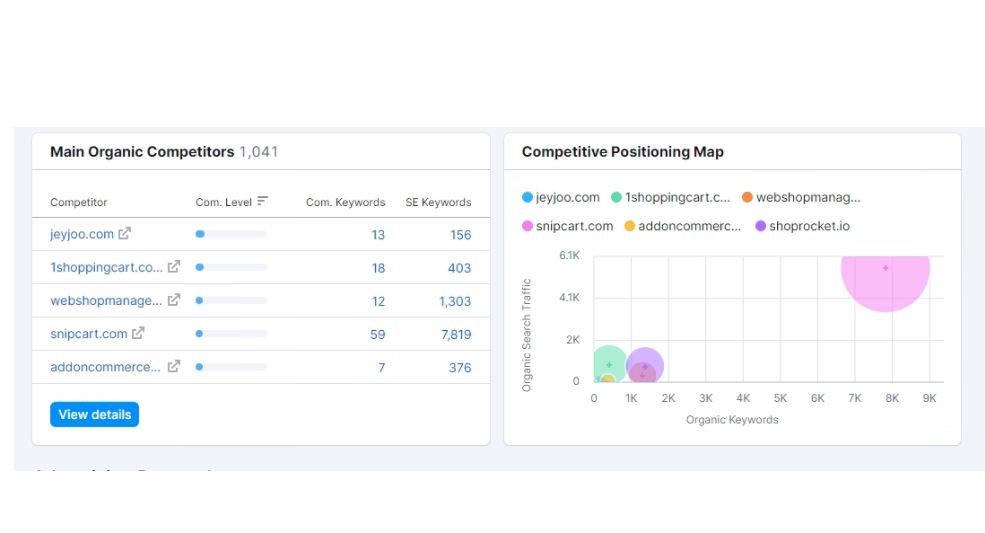Click the 1,041 competitors count
Image resolution: width=985 pixels, height=533 pixels.
[x=259, y=152]
